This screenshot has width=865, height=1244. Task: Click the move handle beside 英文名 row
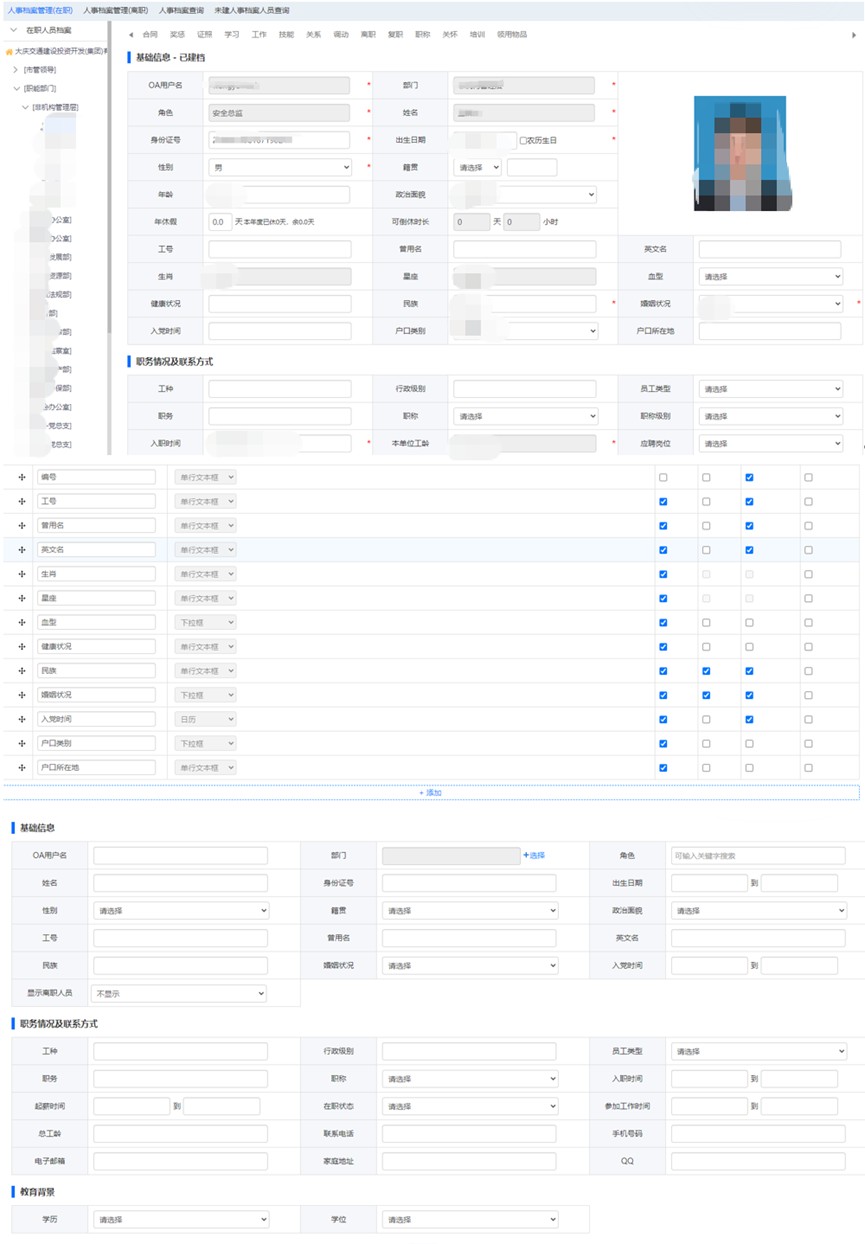pyautogui.click(x=21, y=550)
